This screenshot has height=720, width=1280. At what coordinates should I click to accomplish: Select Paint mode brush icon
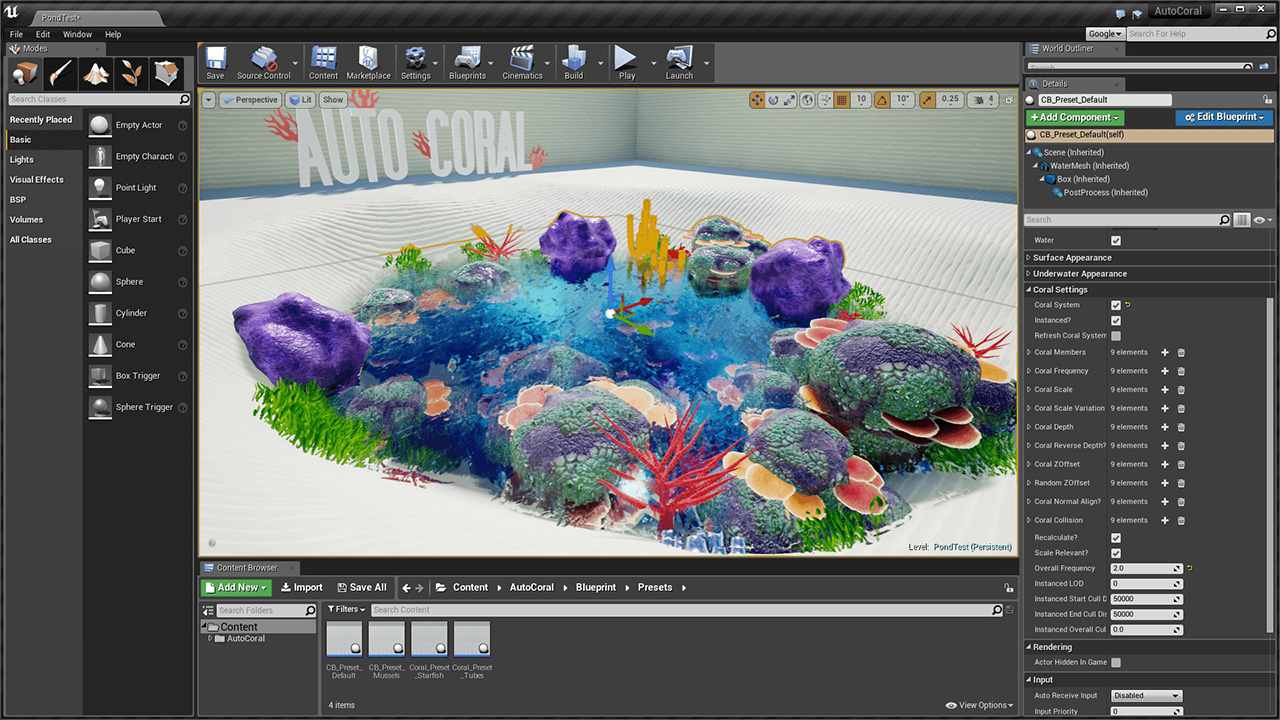click(60, 73)
